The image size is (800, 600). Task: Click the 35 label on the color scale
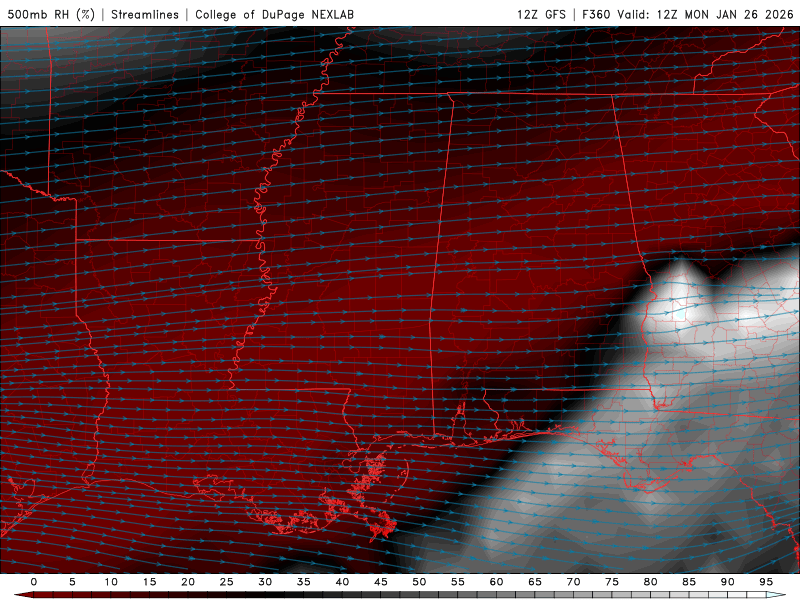[x=304, y=582]
